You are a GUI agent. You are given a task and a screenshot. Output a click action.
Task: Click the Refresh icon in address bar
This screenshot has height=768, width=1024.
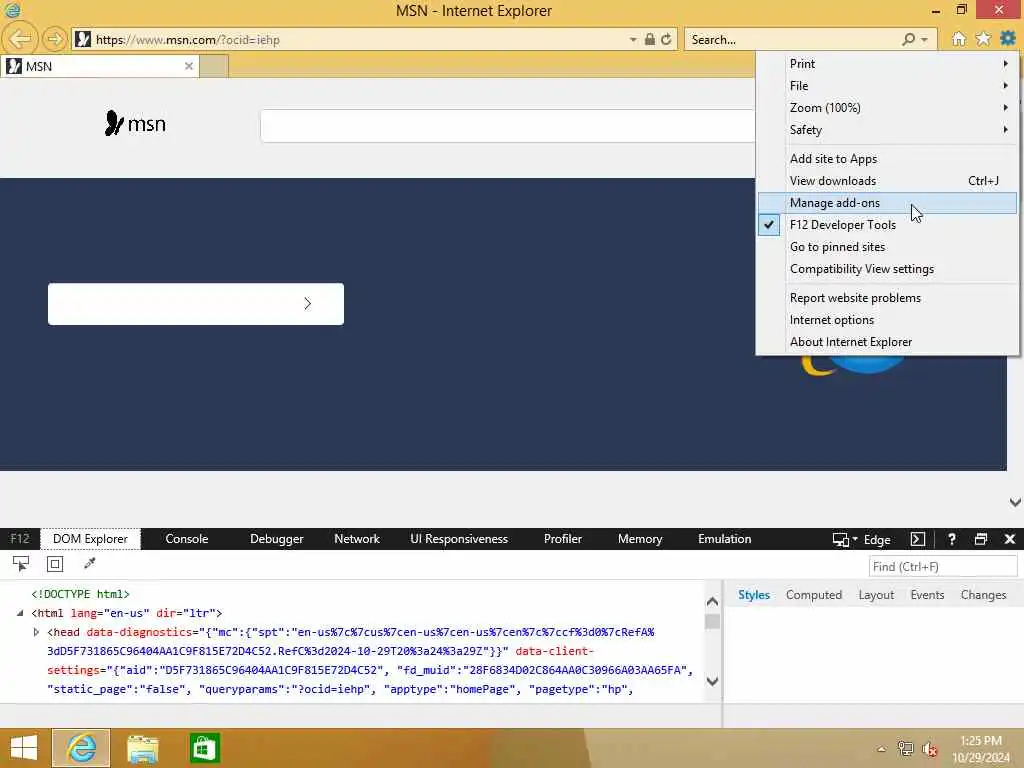(666, 40)
